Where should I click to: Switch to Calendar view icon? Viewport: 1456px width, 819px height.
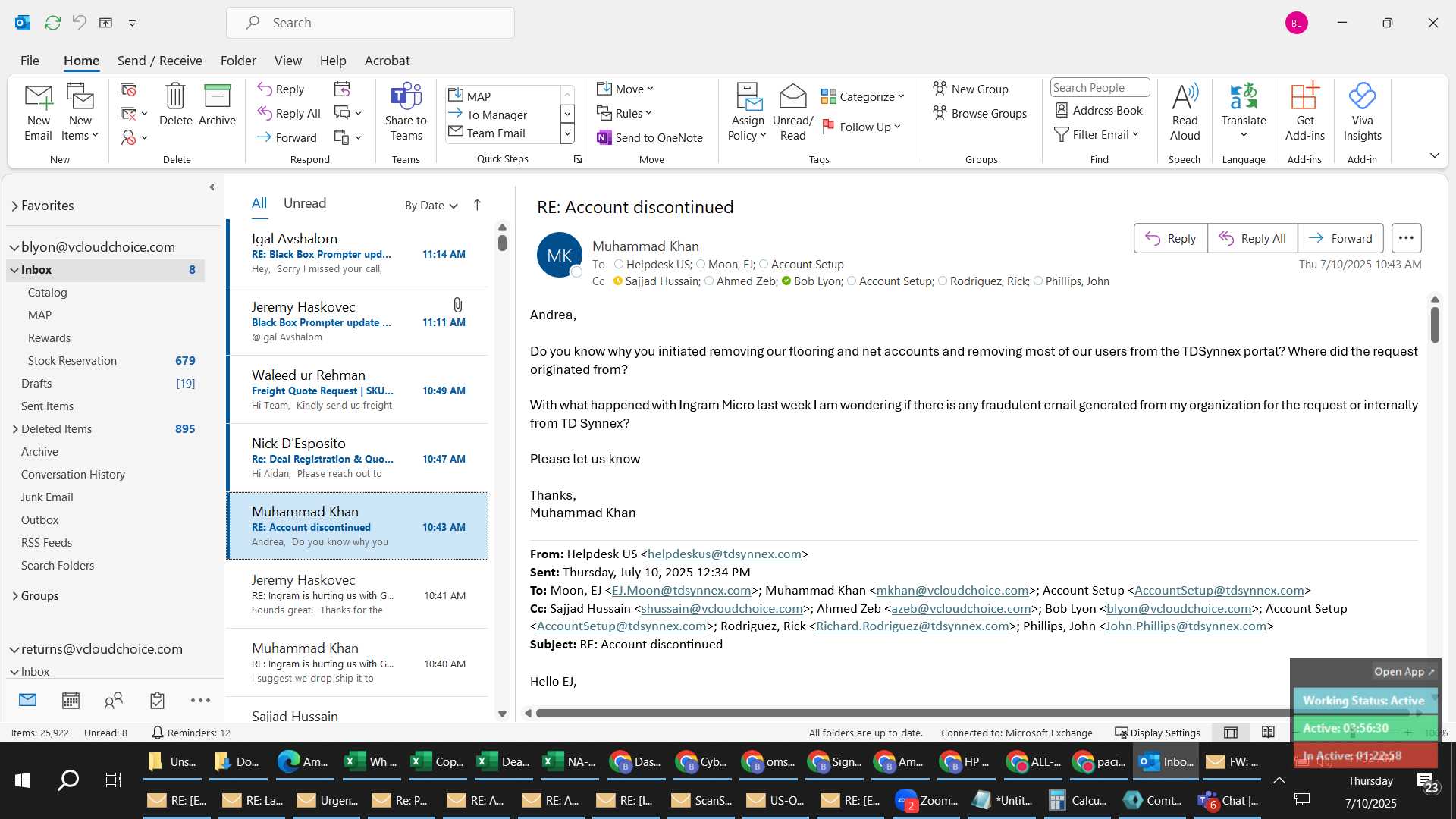(71, 700)
